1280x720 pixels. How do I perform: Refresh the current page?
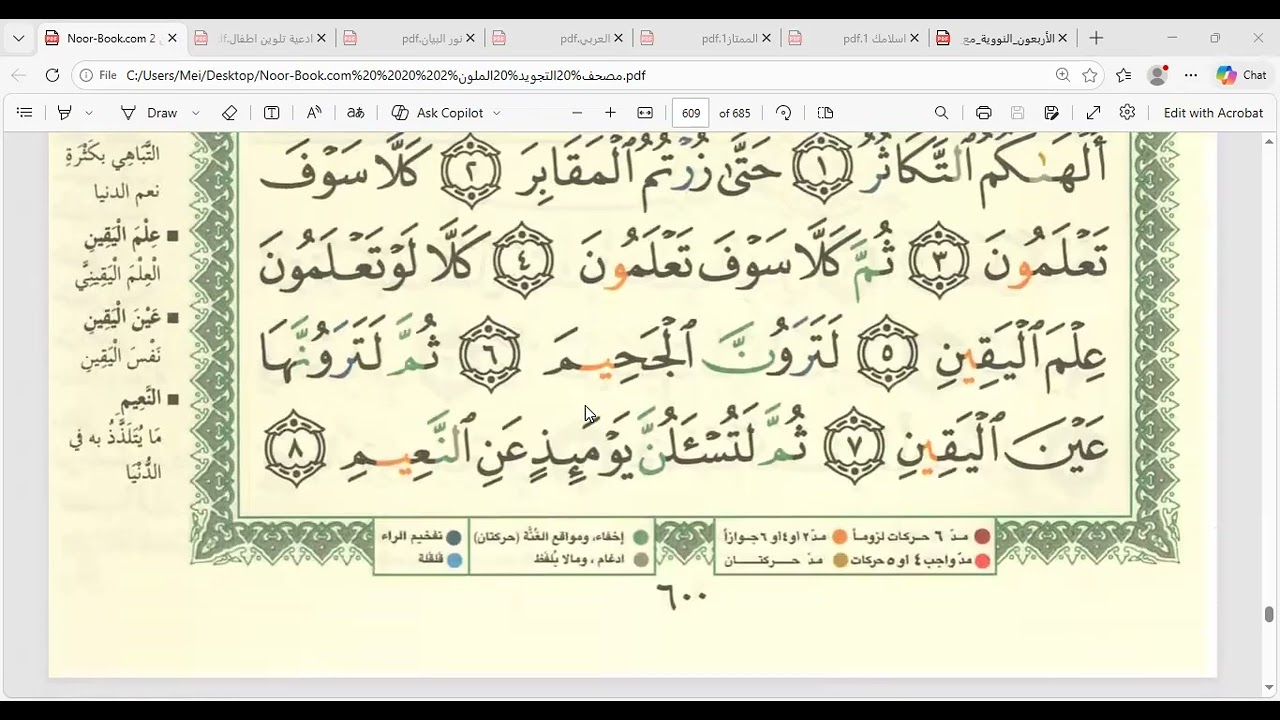tap(53, 75)
